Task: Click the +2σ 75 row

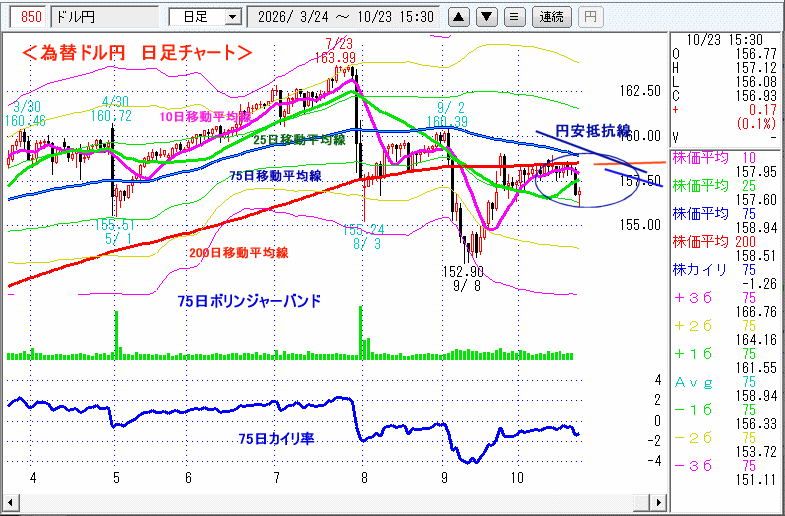Action: click(724, 333)
